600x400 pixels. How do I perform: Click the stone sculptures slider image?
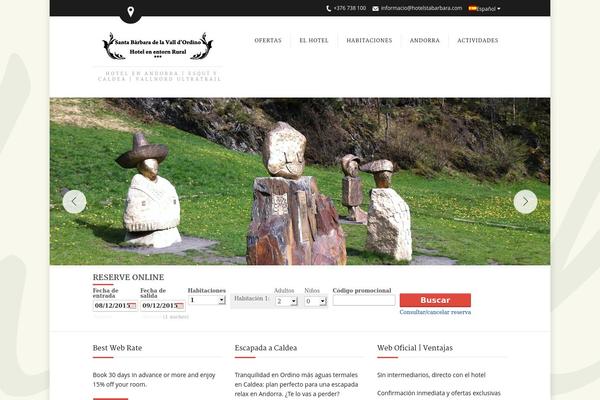tap(300, 181)
